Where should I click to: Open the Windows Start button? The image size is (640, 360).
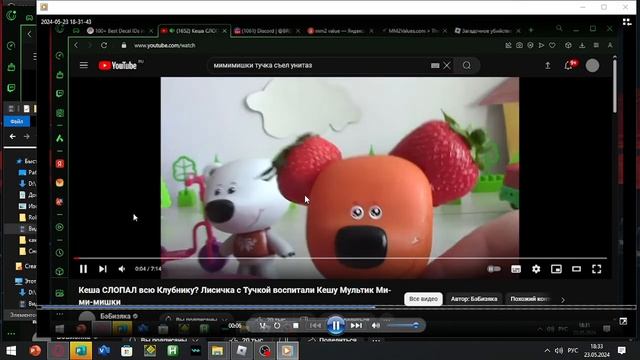[x=11, y=351]
